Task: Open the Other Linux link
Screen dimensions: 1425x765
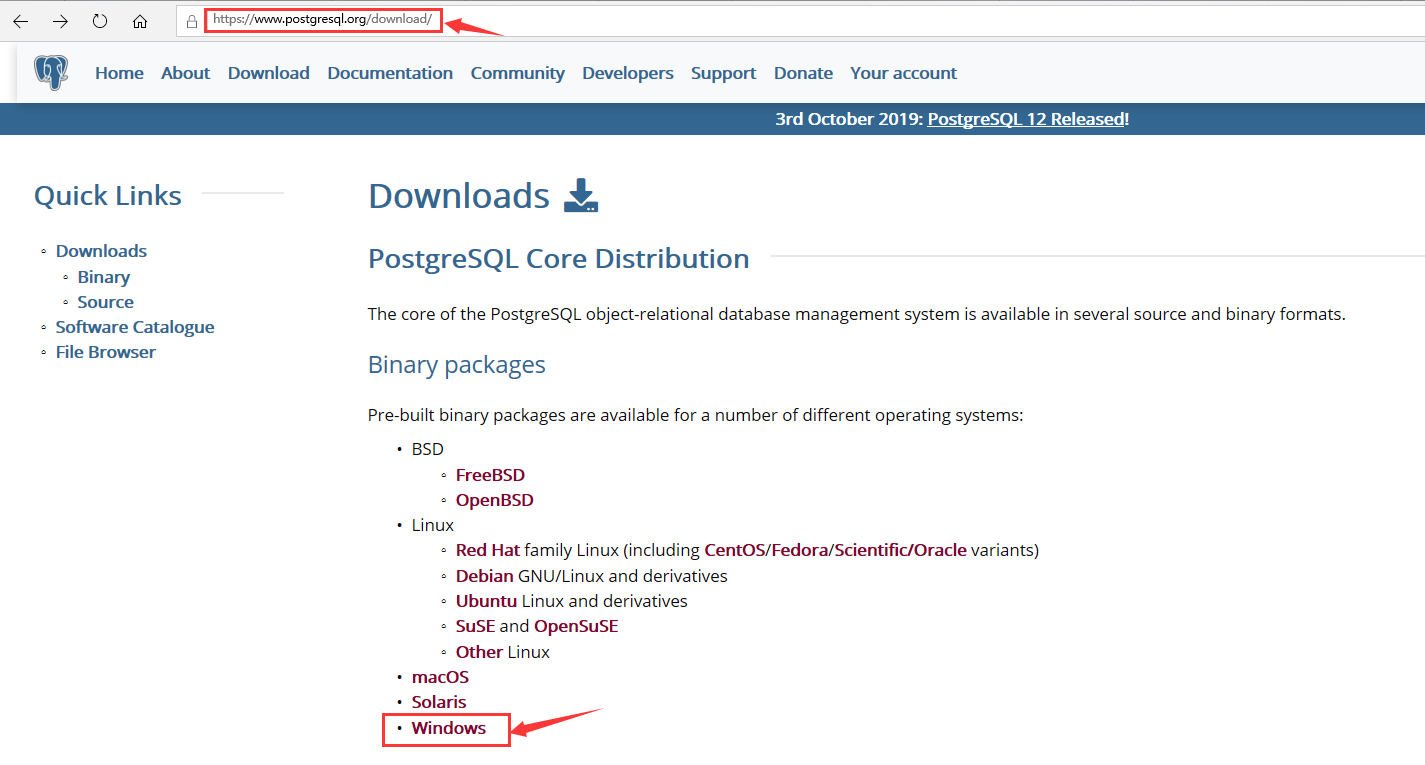Action: click(479, 652)
